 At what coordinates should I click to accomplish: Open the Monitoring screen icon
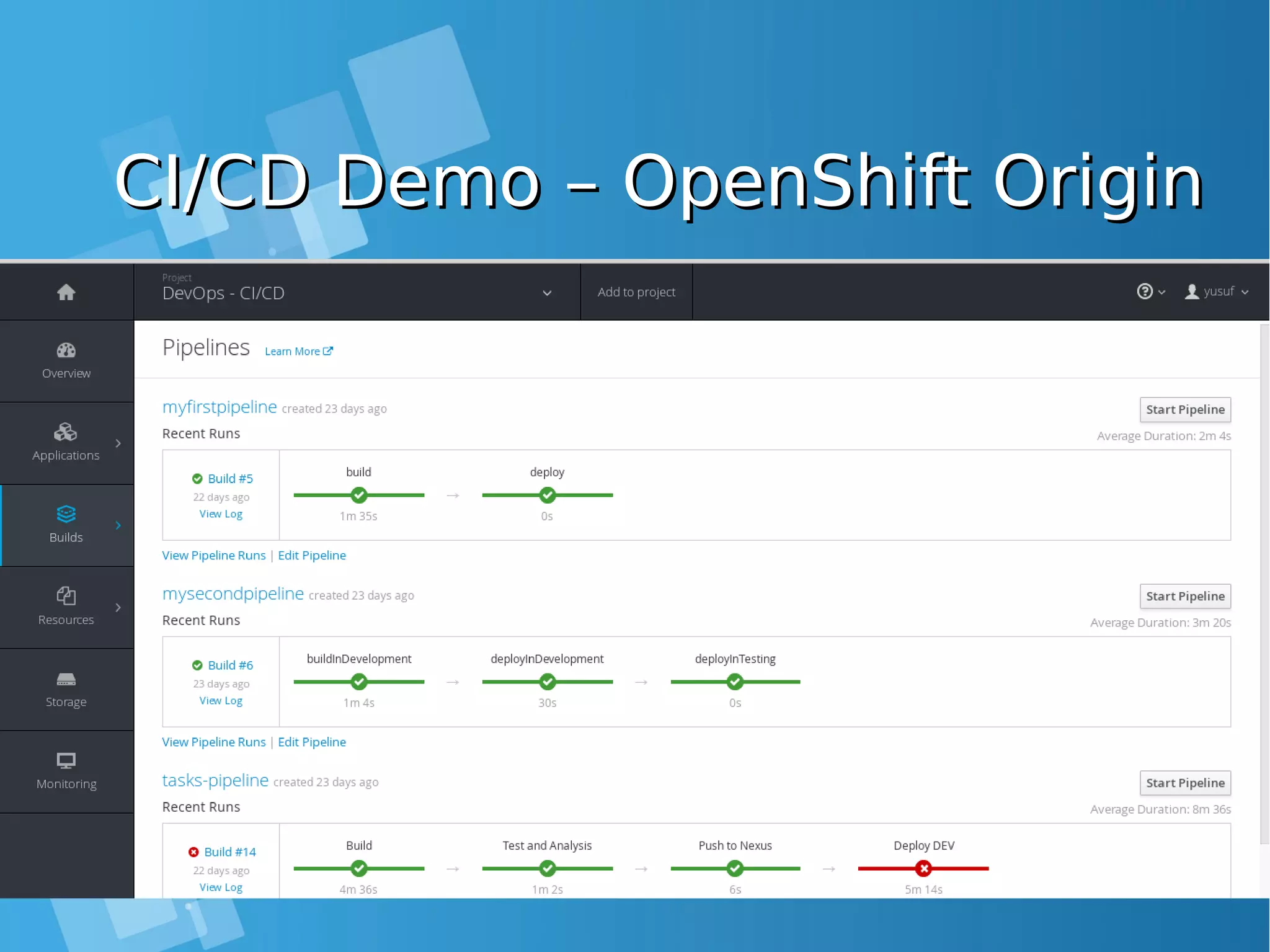coord(66,760)
